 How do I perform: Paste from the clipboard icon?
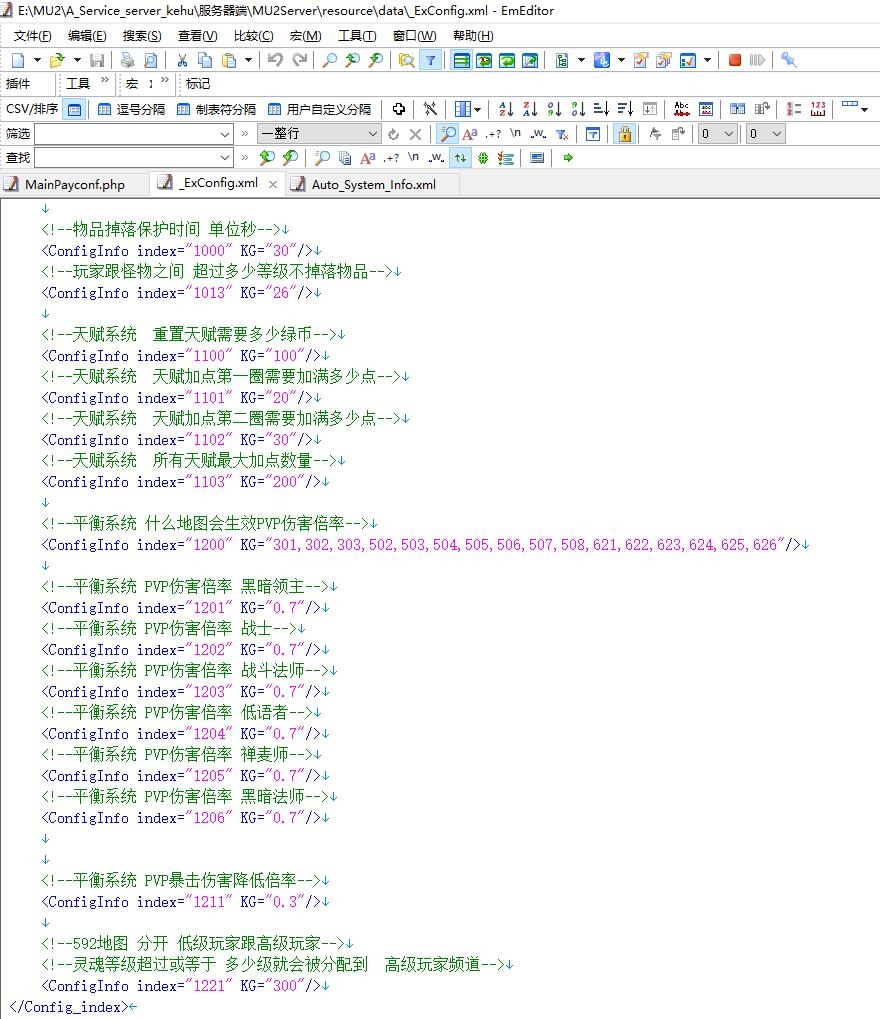click(x=229, y=60)
